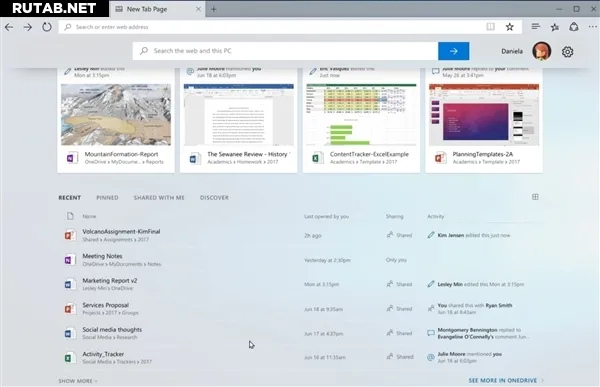Open VolcanoAssignment-KimFinal file
Screen dimensions: 600x387
121,232
